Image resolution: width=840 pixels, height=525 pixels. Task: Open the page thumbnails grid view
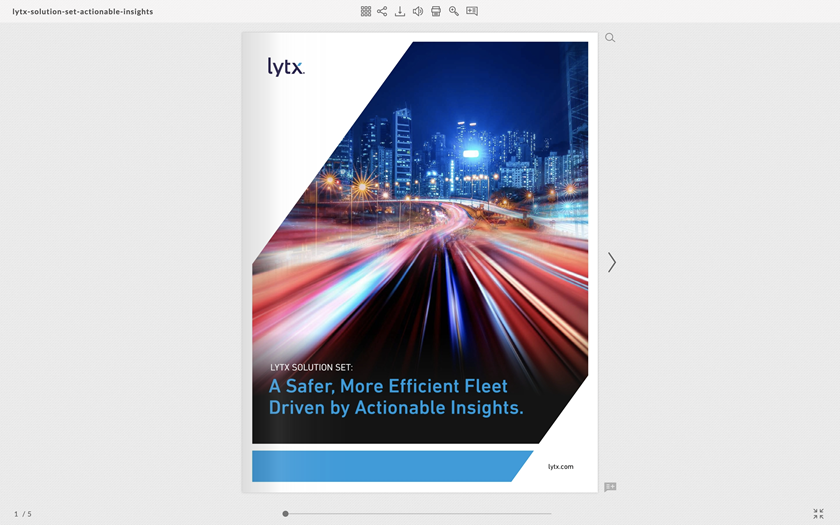coord(366,11)
